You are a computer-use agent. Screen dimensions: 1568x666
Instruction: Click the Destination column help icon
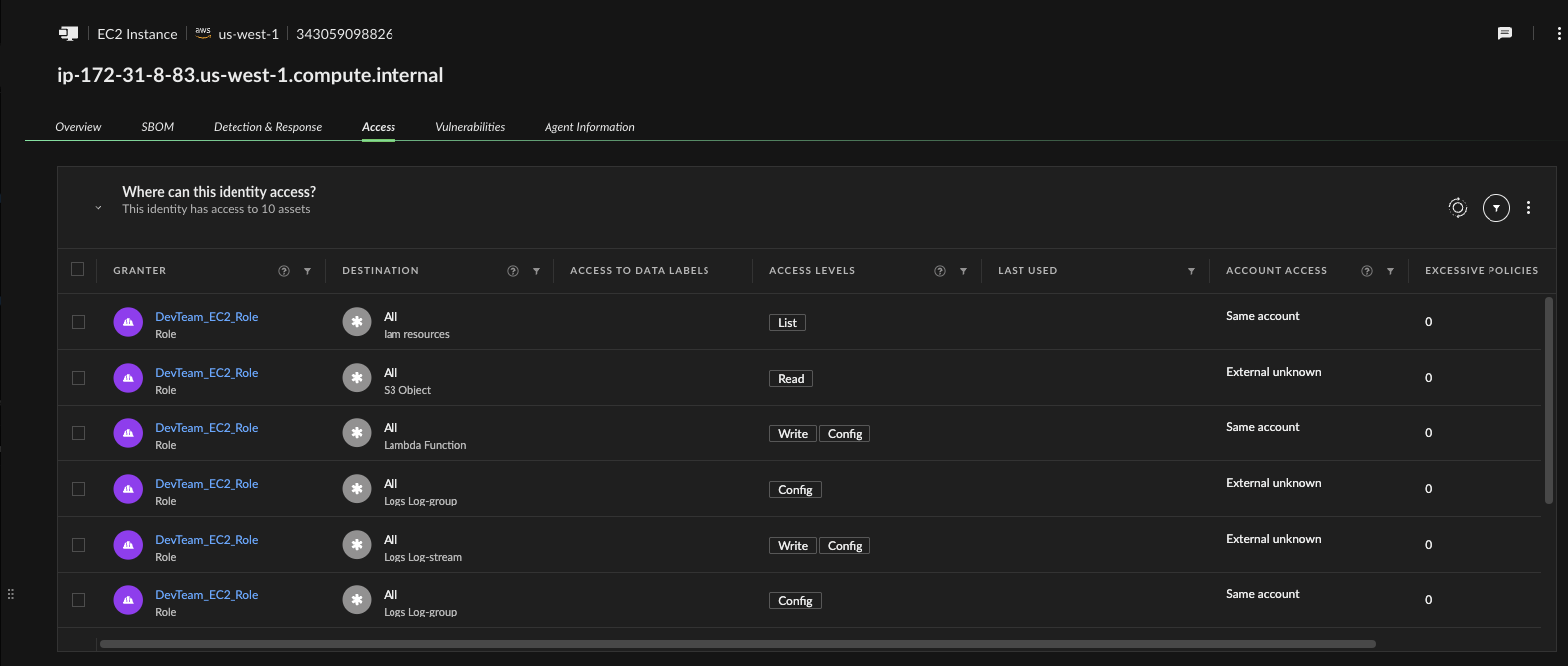pyautogui.click(x=513, y=271)
